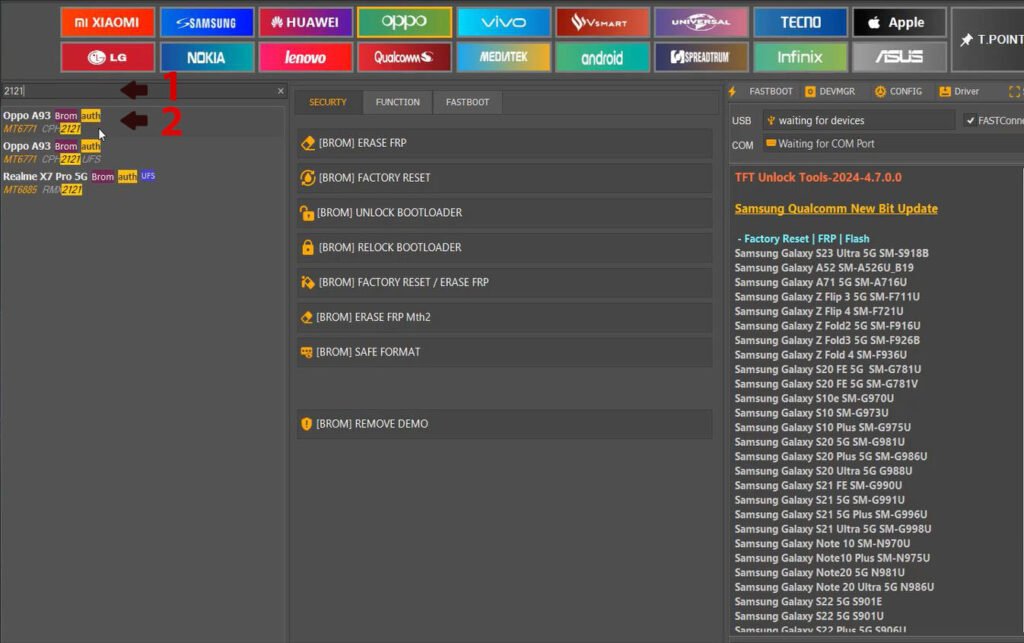Run [BROM] RELOCK BOOTLOADER

(x=505, y=247)
